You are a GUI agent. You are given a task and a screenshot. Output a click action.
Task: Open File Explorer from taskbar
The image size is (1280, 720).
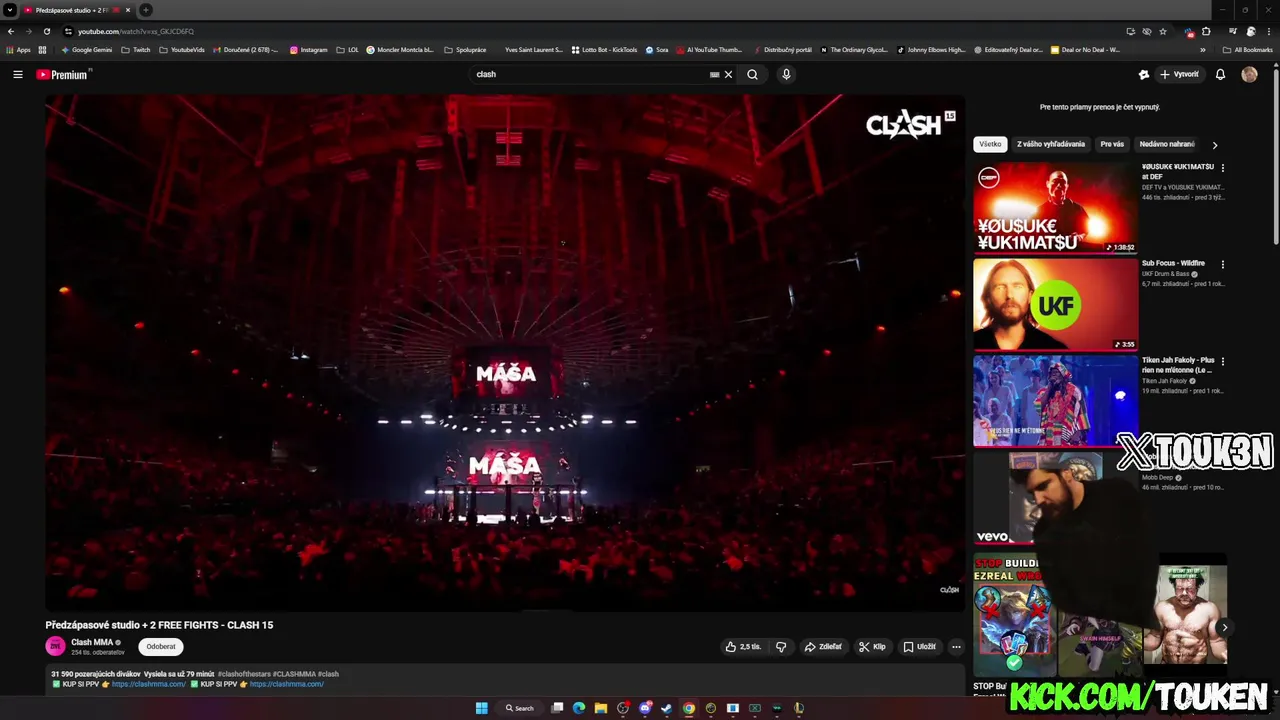click(601, 708)
